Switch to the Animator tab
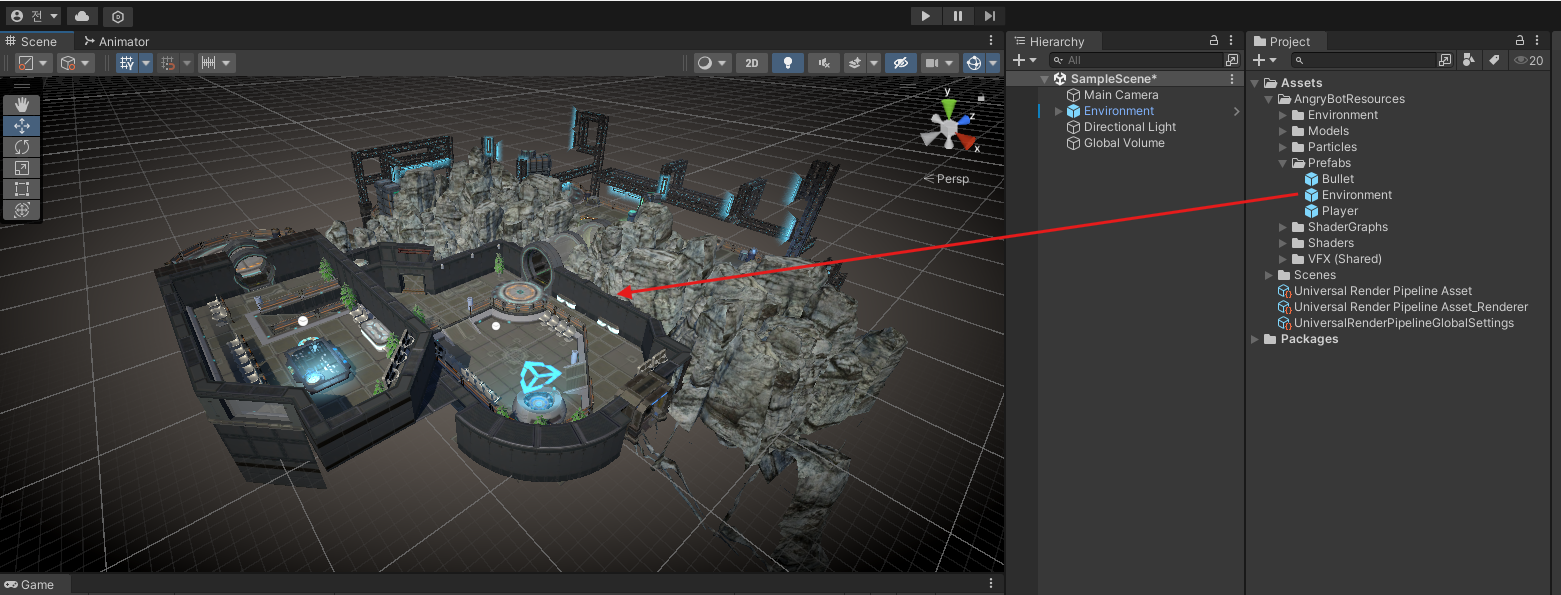The height and width of the screenshot is (595, 1561). point(117,41)
